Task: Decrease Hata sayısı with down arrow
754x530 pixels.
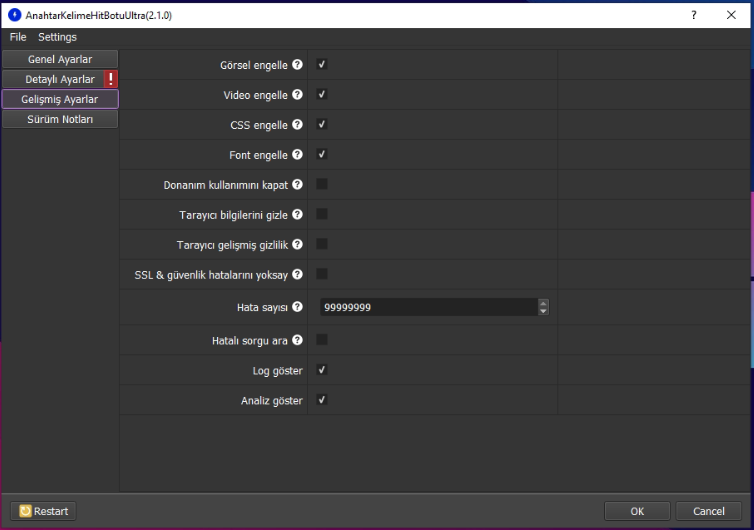Action: coord(543,312)
